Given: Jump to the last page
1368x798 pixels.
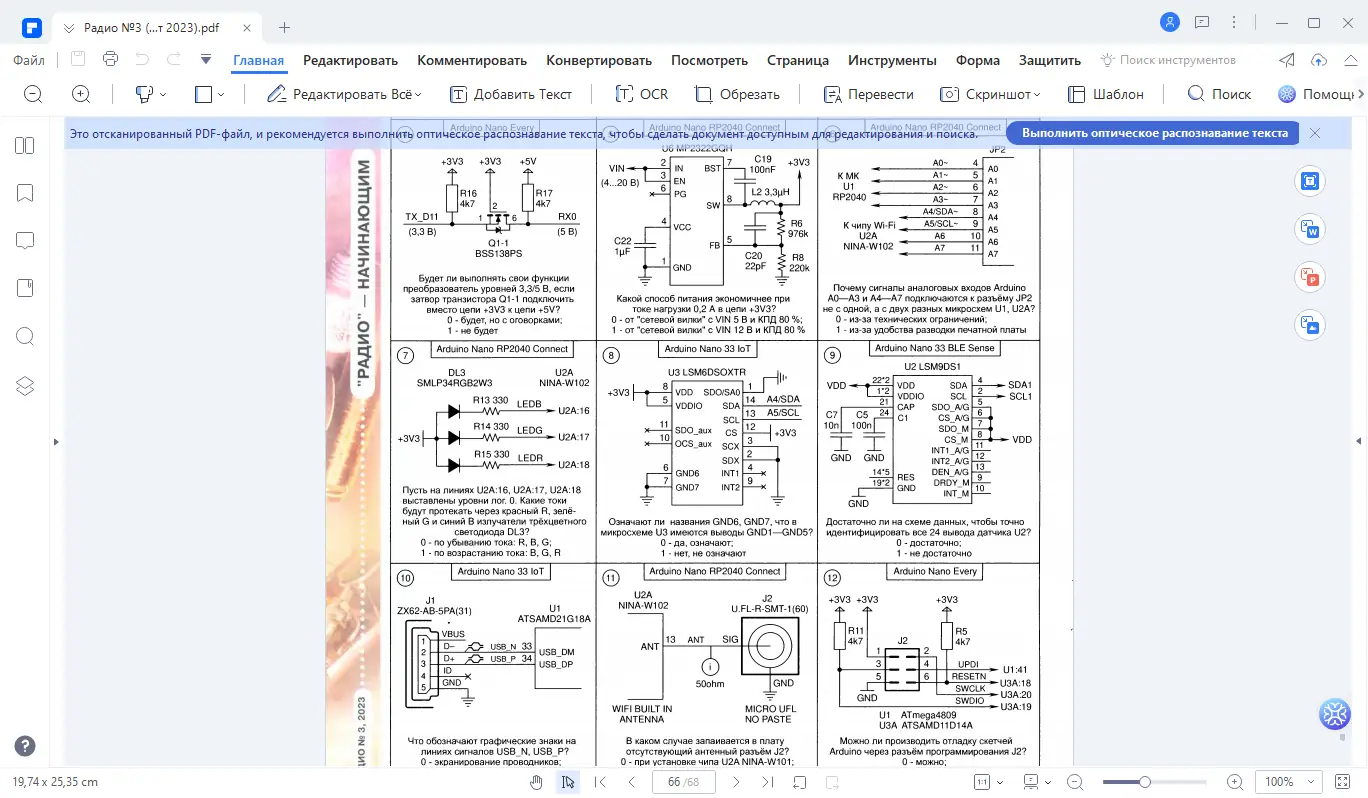Looking at the screenshot, I should click(x=767, y=782).
